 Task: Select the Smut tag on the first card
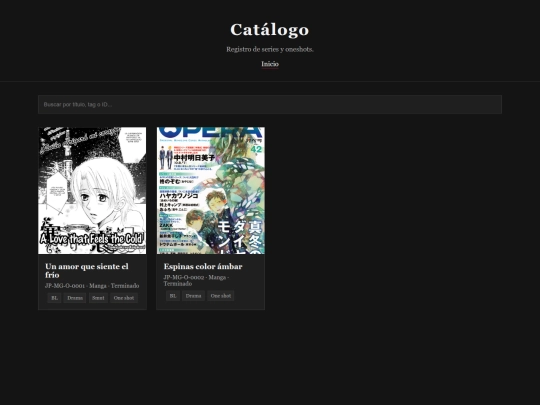98,298
